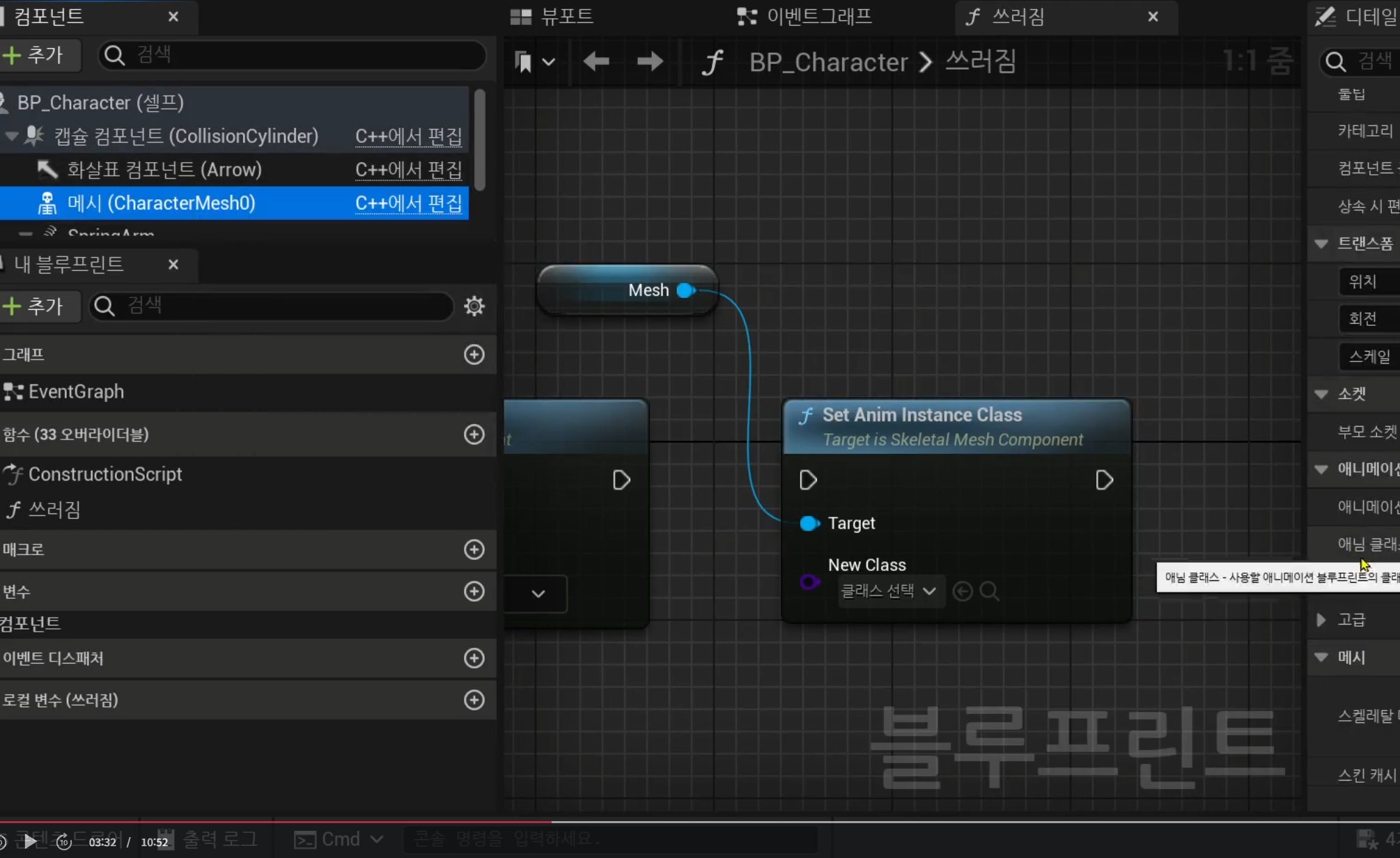Click the Target input pin
This screenshot has width=1400, height=858.
pos(809,523)
